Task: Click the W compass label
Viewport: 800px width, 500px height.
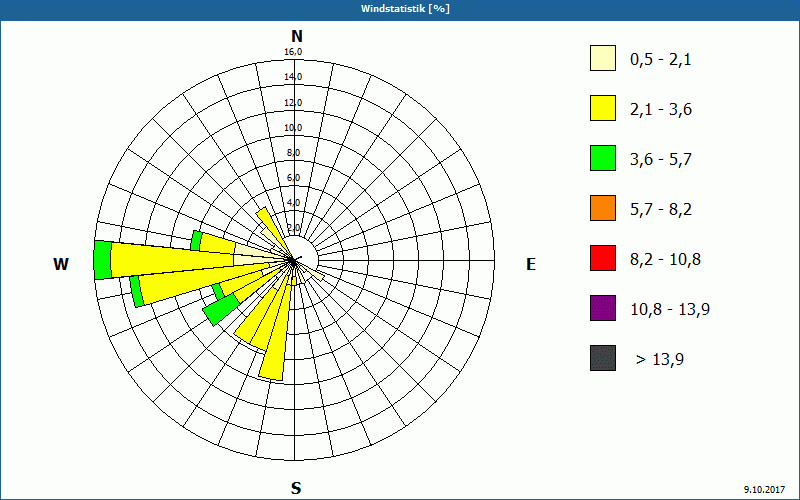Action: pos(61,264)
